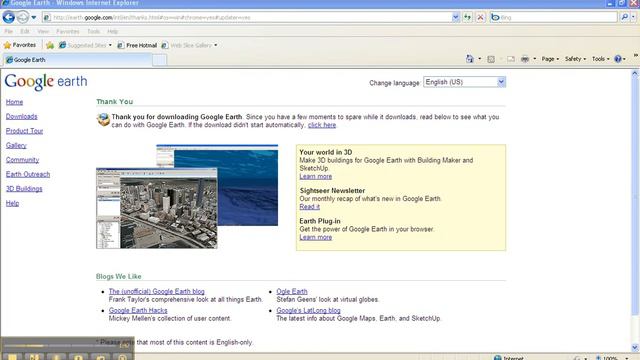Open the View menu

(43, 31)
